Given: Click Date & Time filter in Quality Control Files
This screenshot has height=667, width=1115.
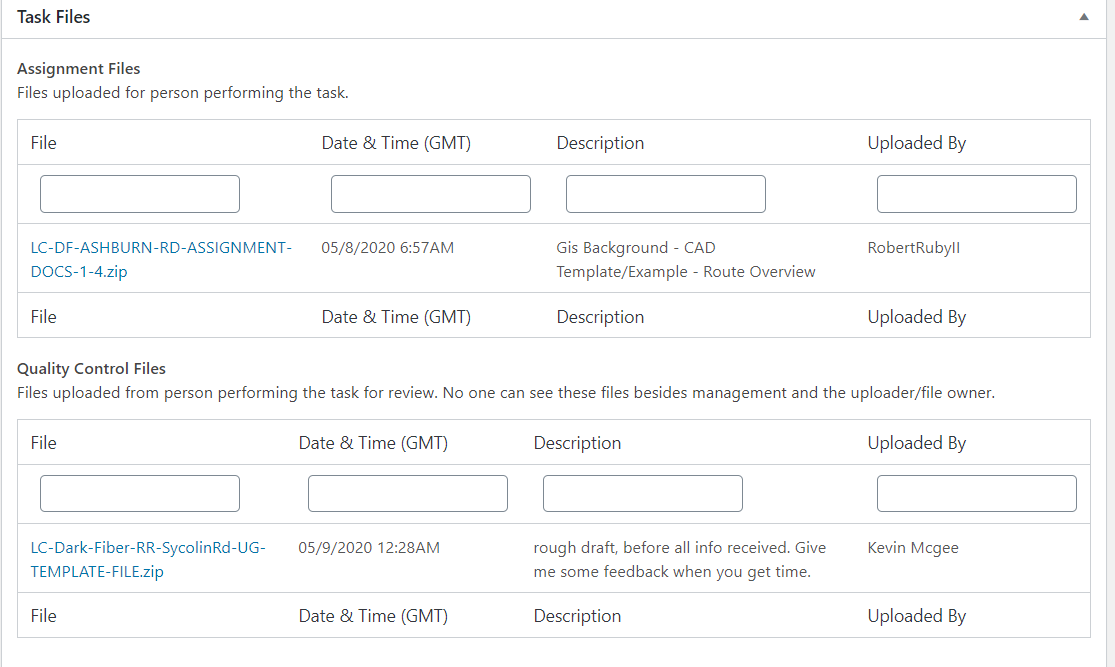Looking at the screenshot, I should point(407,494).
